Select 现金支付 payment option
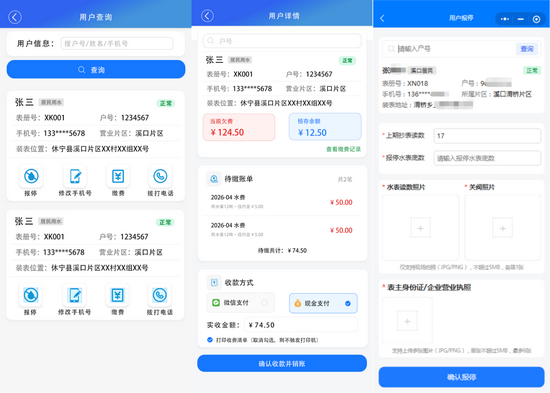Image resolution: width=550 pixels, height=393 pixels. 323,303
